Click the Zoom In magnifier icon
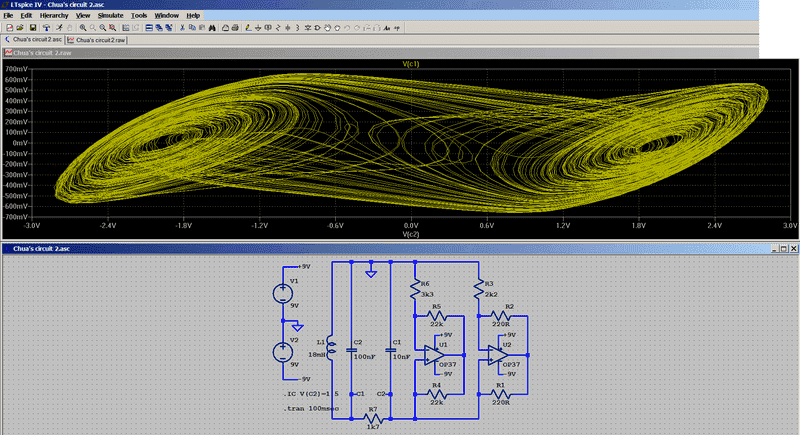The width and height of the screenshot is (800, 435). tap(82, 27)
